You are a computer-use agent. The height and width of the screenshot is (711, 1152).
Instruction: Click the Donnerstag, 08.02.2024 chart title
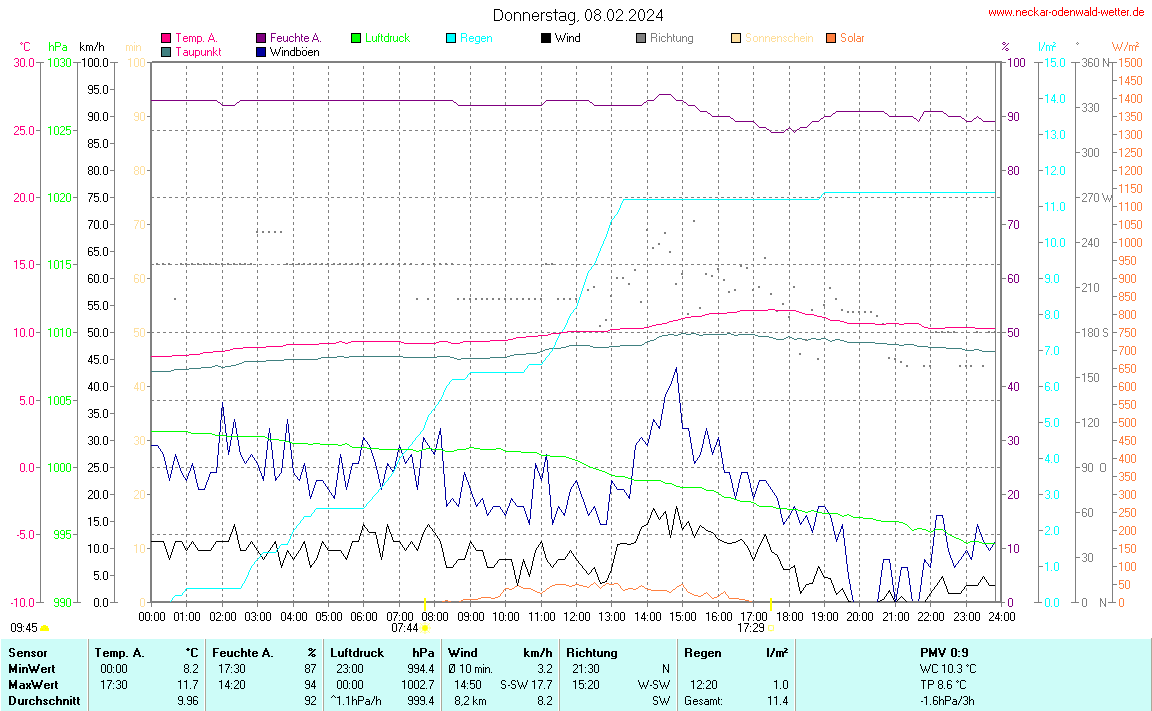coord(577,15)
